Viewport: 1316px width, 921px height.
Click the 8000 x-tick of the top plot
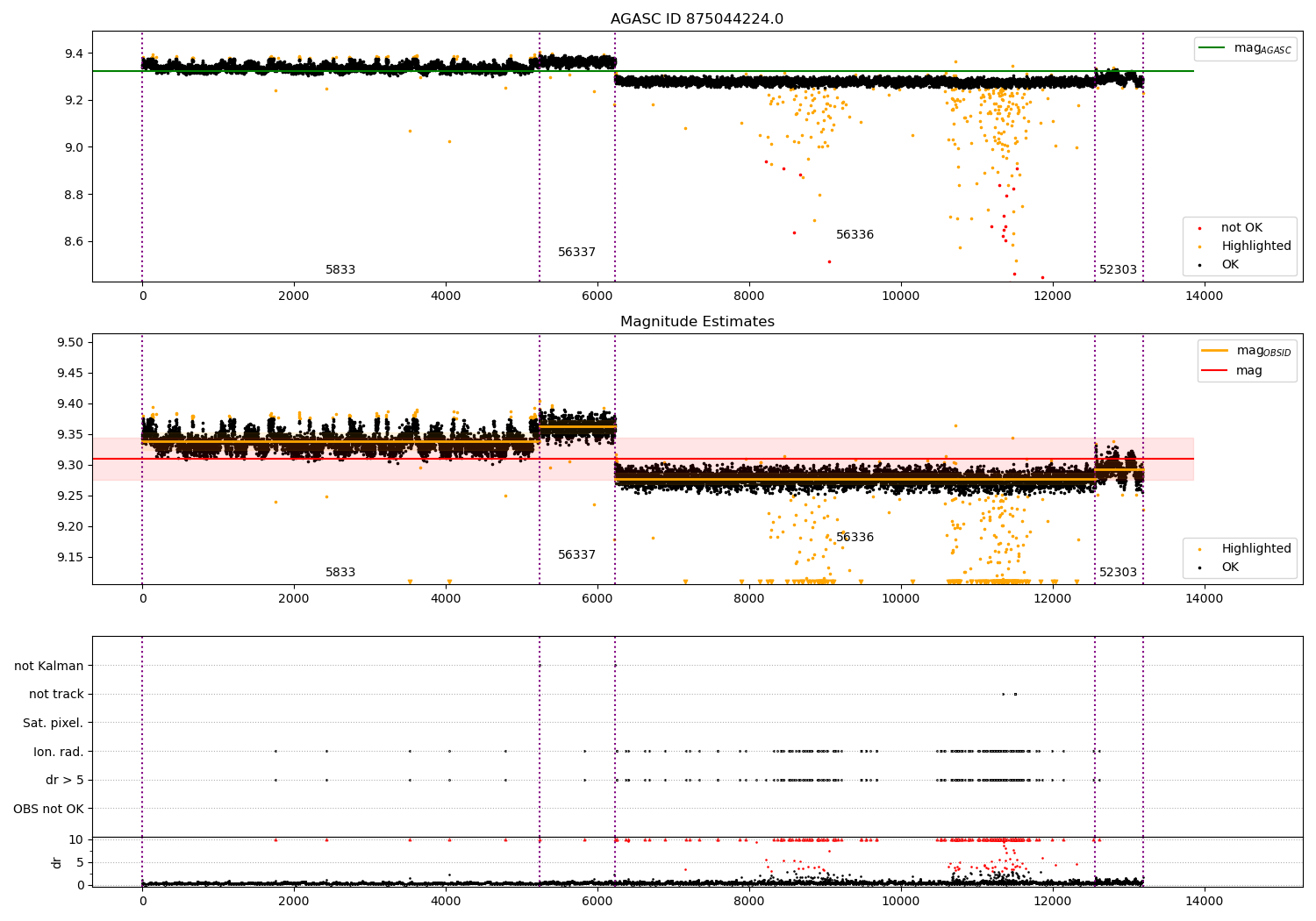coord(749,296)
